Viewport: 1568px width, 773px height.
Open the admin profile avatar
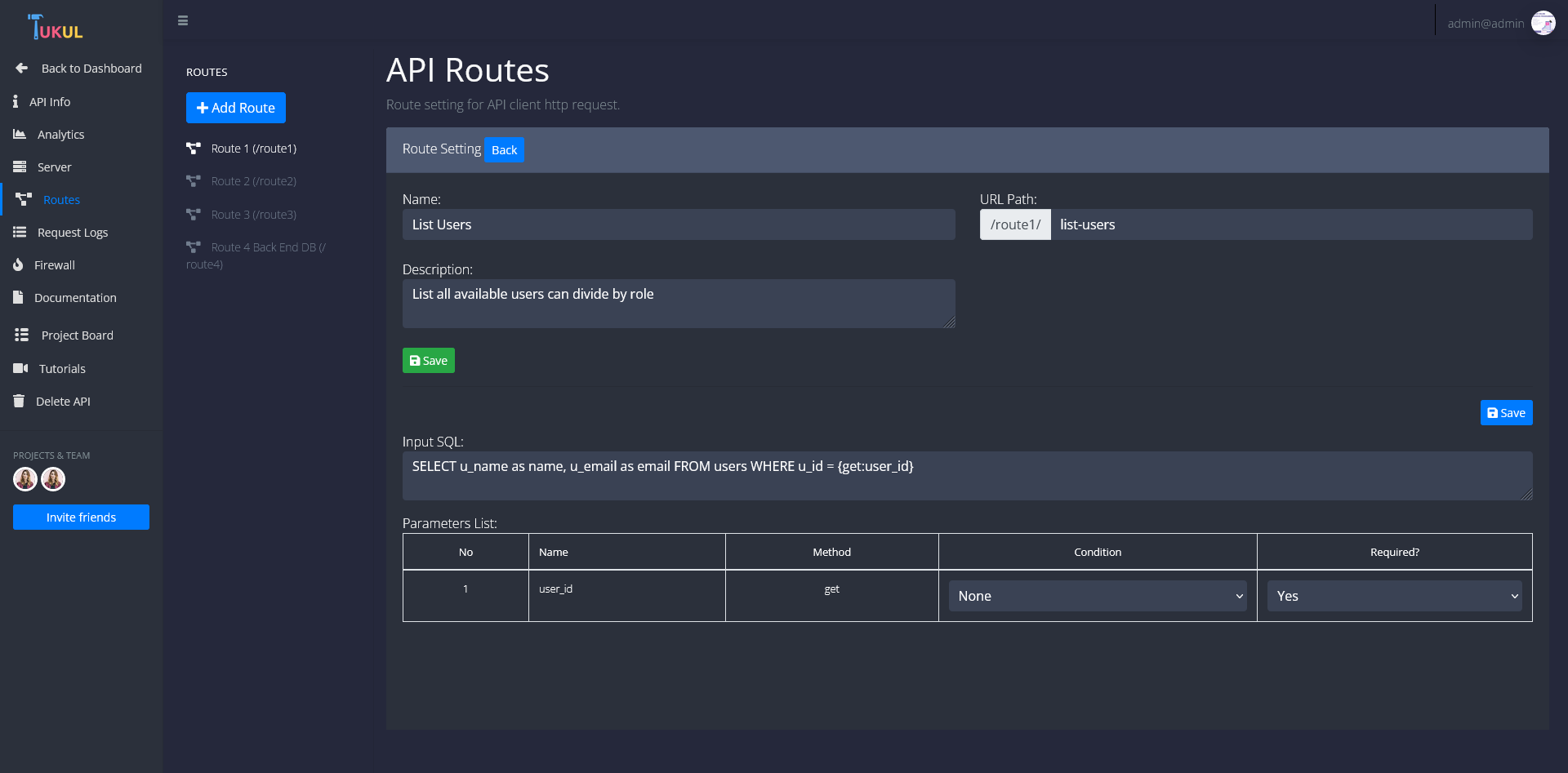coord(1543,23)
